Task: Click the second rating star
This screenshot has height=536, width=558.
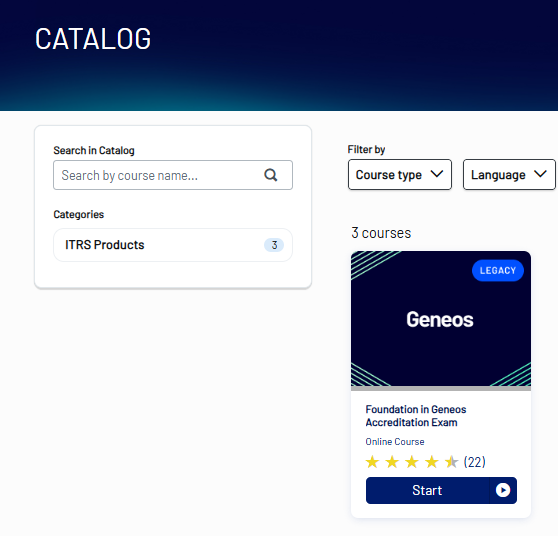Action: [x=392, y=462]
